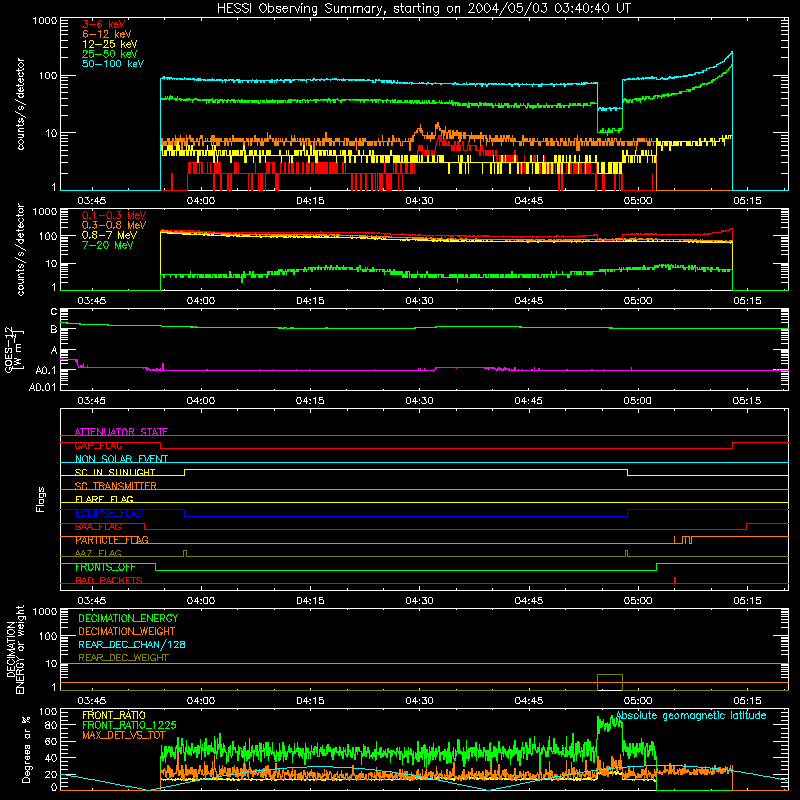The width and height of the screenshot is (800, 800).
Task: Select the 6-12 keV legend label
Action: tap(107, 34)
